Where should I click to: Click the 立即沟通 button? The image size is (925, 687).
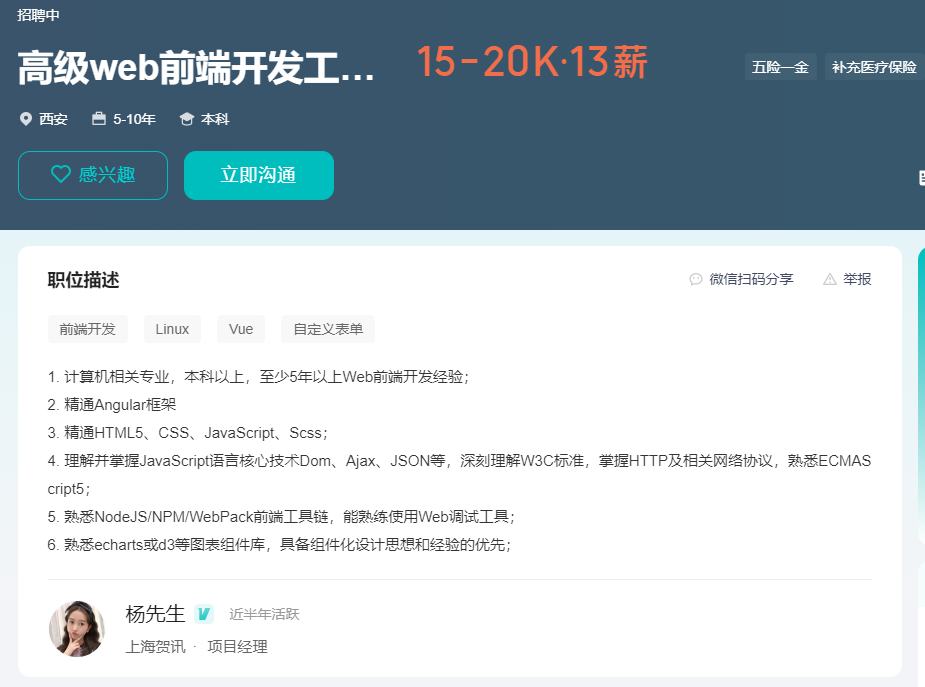pyautogui.click(x=258, y=174)
